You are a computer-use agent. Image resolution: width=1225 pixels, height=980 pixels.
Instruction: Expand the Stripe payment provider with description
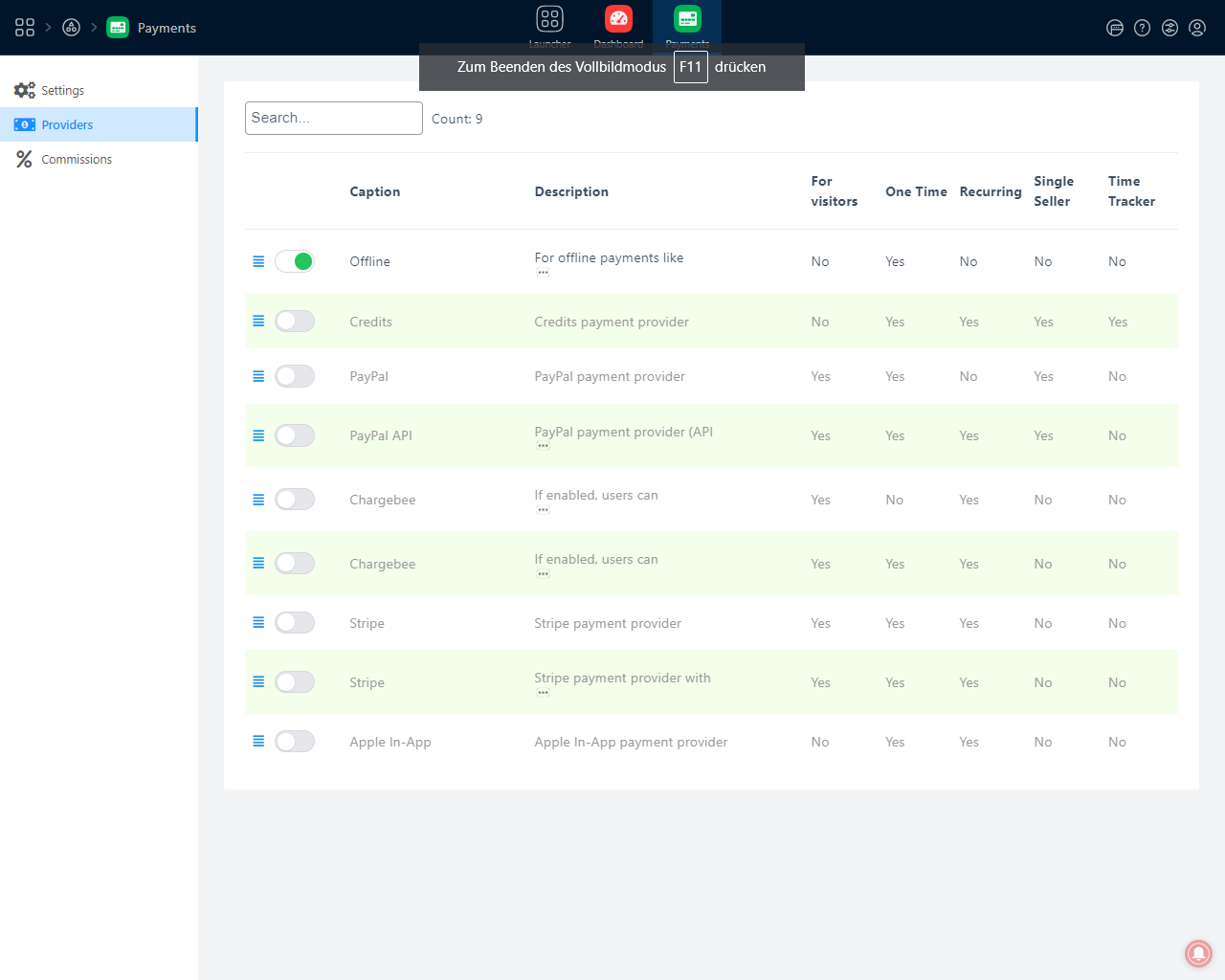pyautogui.click(x=543, y=693)
